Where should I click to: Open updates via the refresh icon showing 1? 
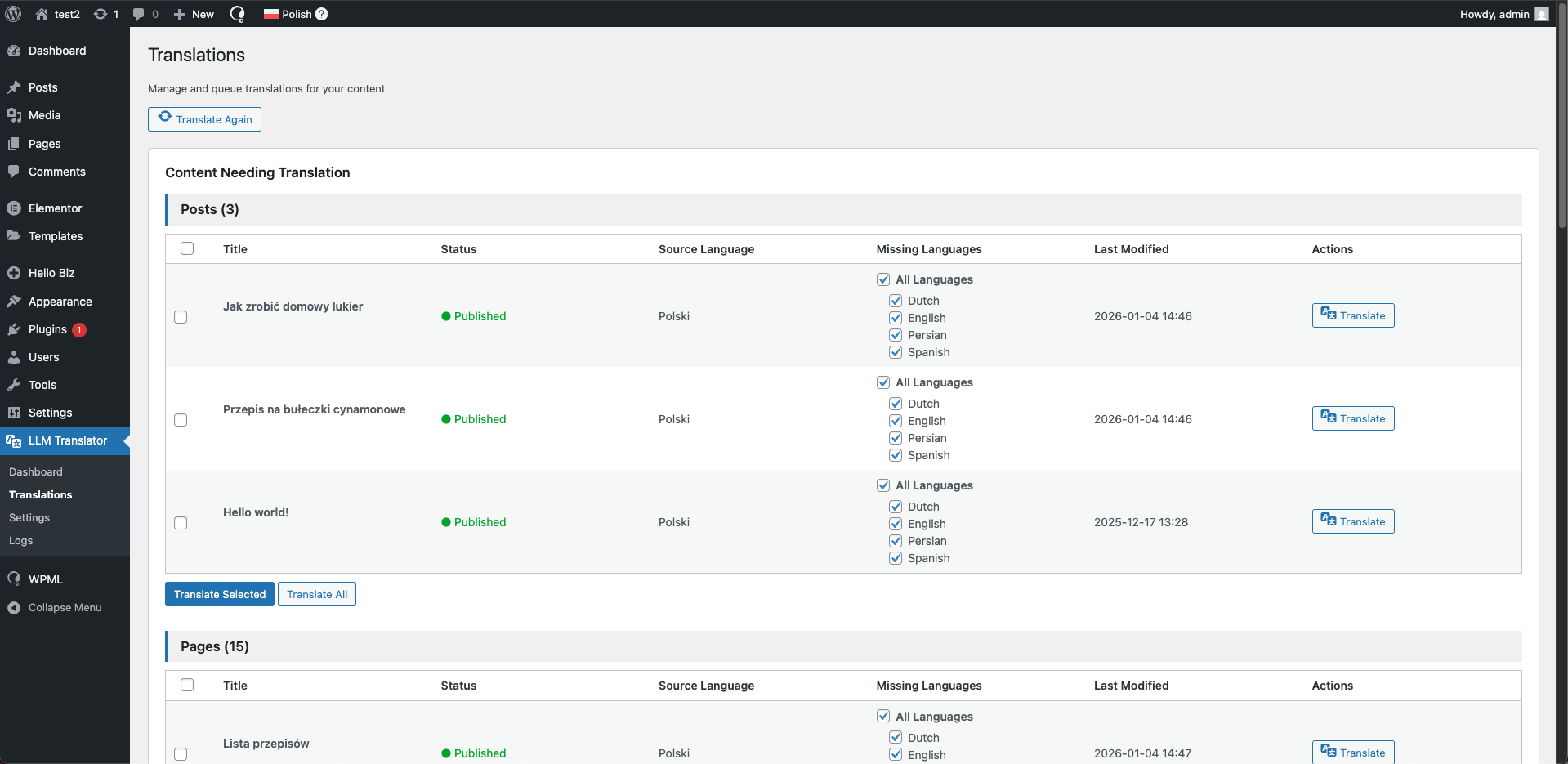pos(100,14)
